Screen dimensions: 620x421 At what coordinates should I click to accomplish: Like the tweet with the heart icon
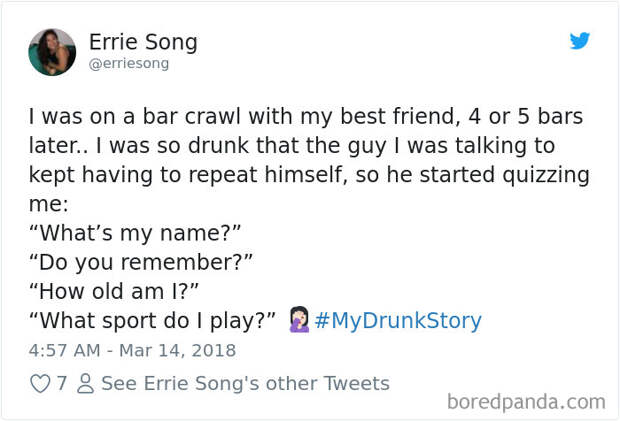[x=40, y=383]
